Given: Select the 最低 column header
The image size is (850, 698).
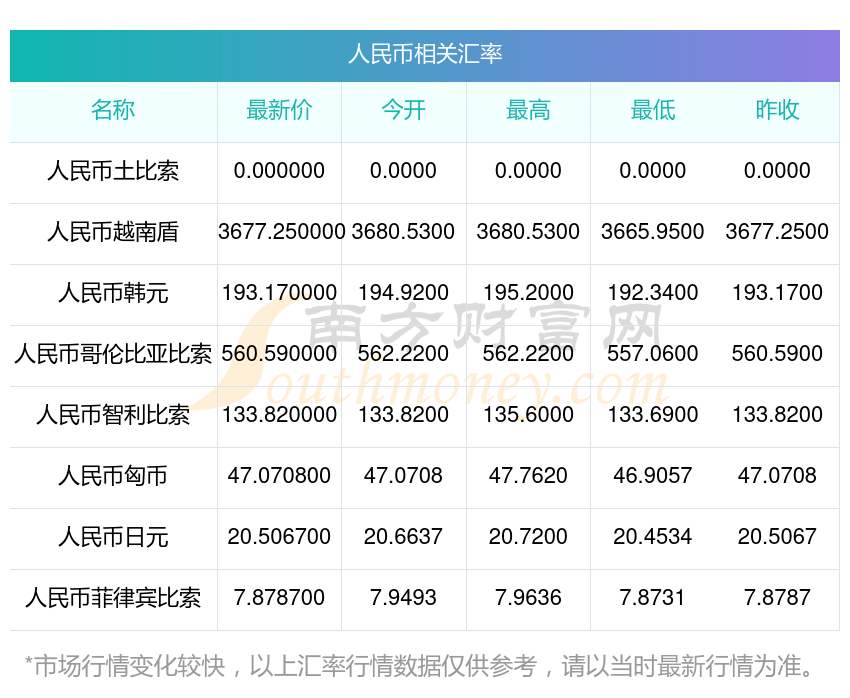Looking at the screenshot, I should pos(653,110).
